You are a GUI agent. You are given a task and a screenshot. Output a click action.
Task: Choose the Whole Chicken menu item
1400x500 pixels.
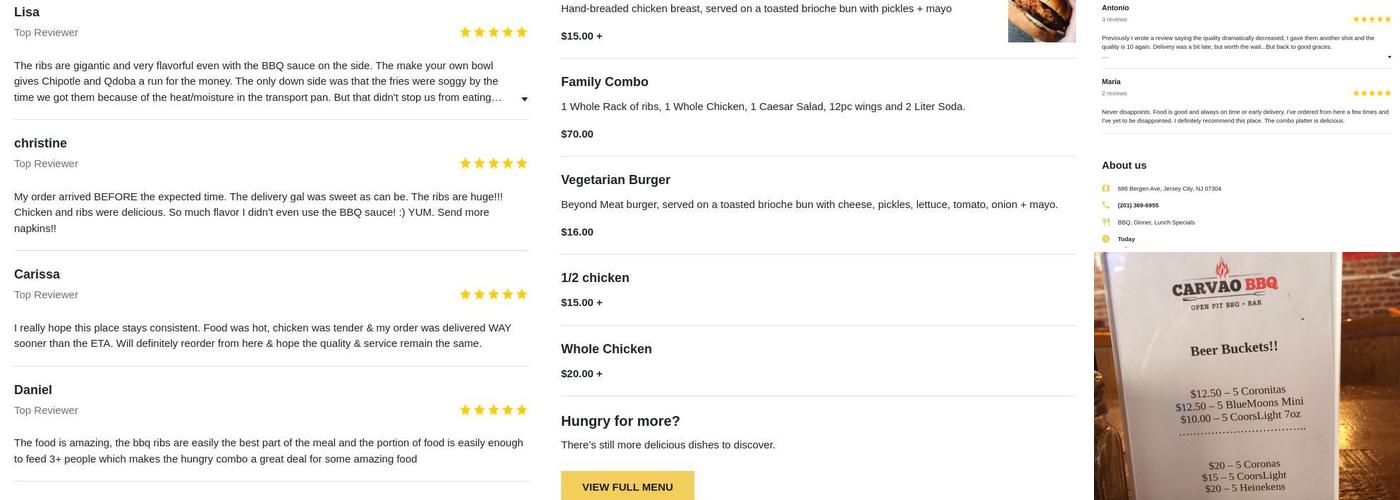click(606, 349)
